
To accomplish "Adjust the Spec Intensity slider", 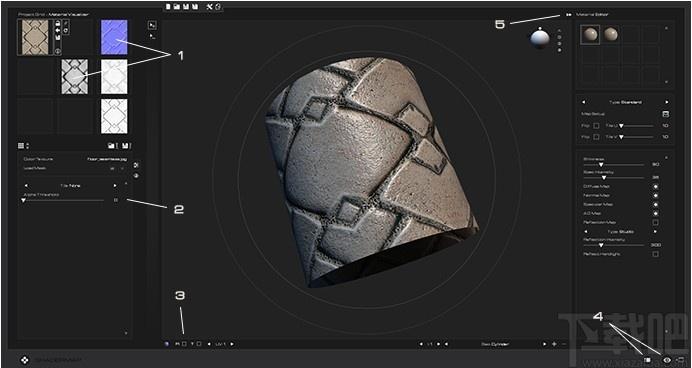I will 614,178.
